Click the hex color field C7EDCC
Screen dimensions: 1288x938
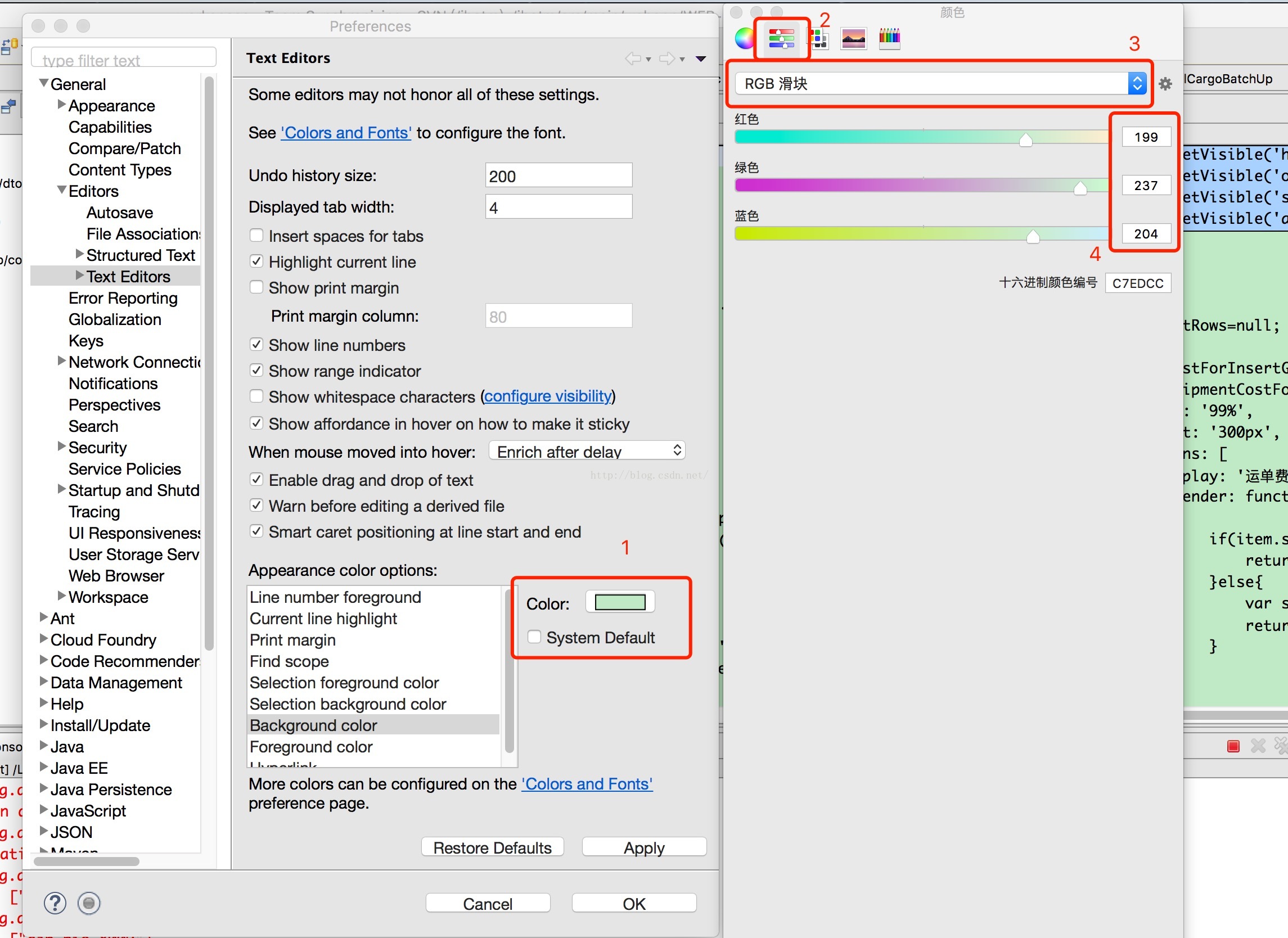(x=1137, y=283)
